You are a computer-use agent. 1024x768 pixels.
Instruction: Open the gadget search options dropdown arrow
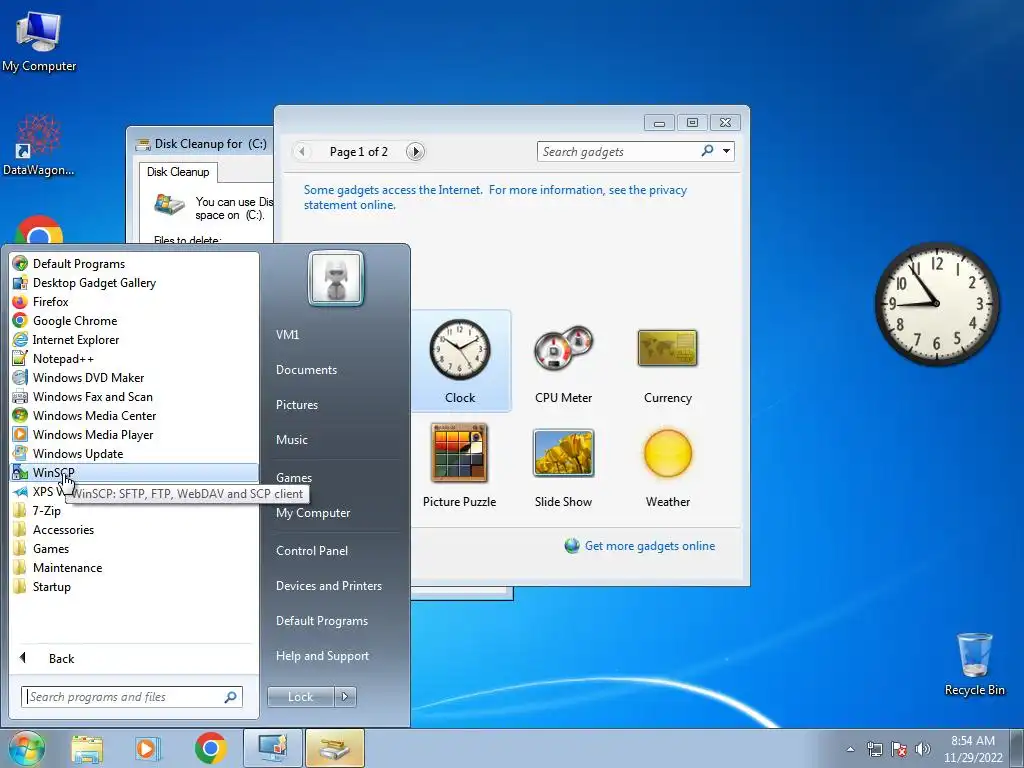[726, 152]
